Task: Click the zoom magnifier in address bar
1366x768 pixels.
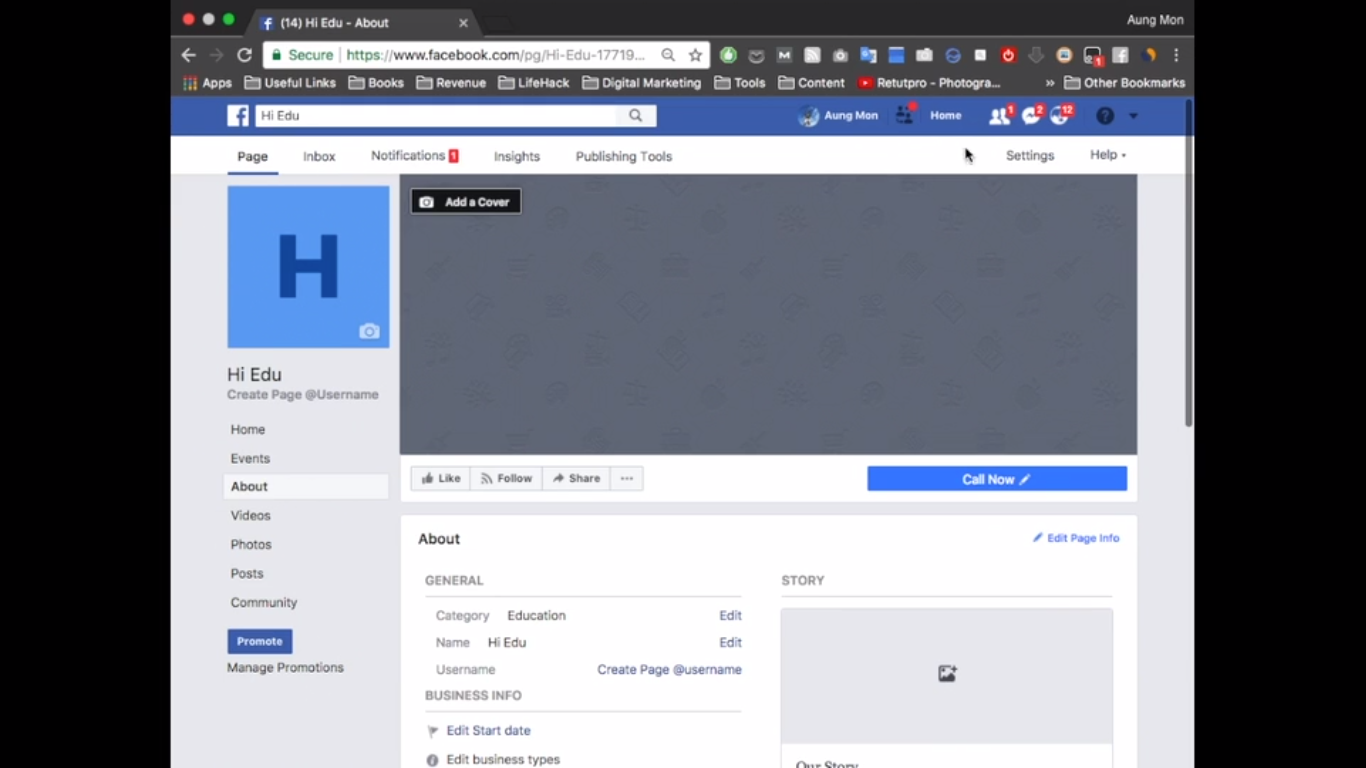Action: click(x=668, y=55)
